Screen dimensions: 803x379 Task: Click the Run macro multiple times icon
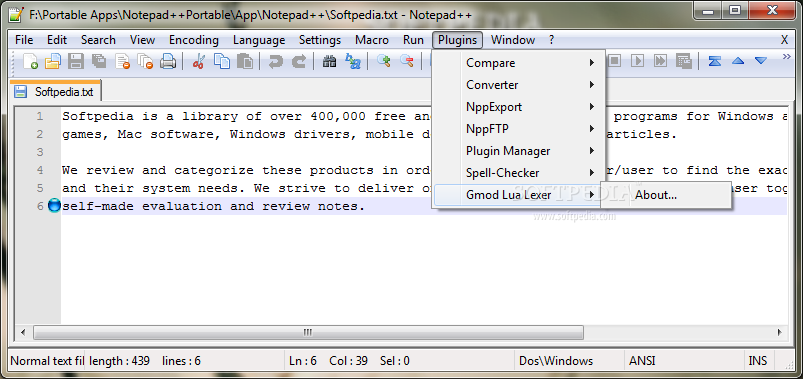[x=660, y=61]
